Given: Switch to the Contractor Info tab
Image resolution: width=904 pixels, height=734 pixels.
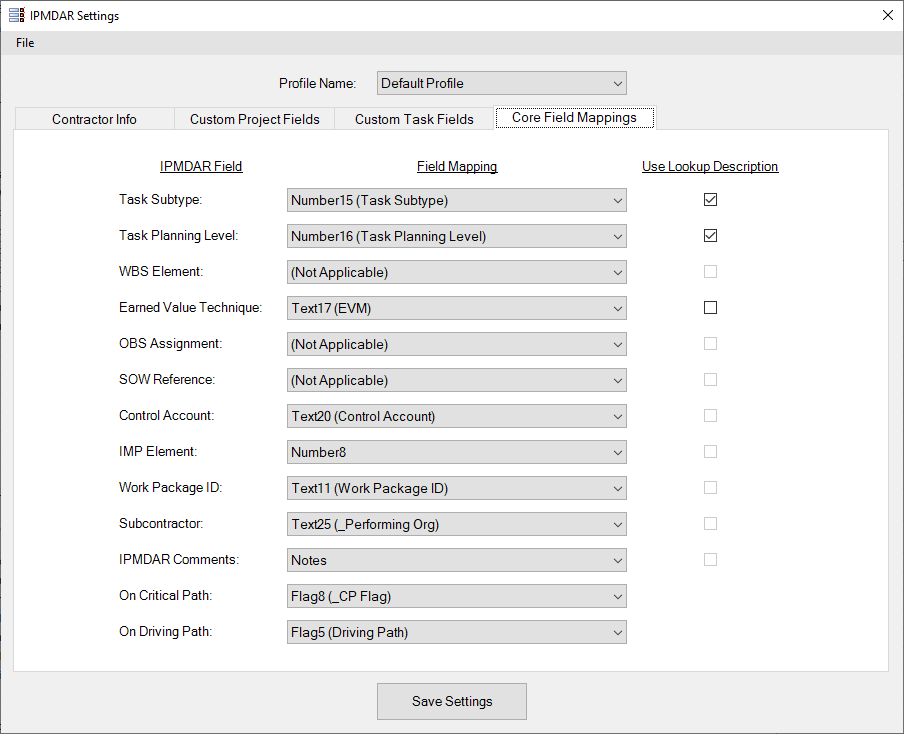Looking at the screenshot, I should click(94, 119).
